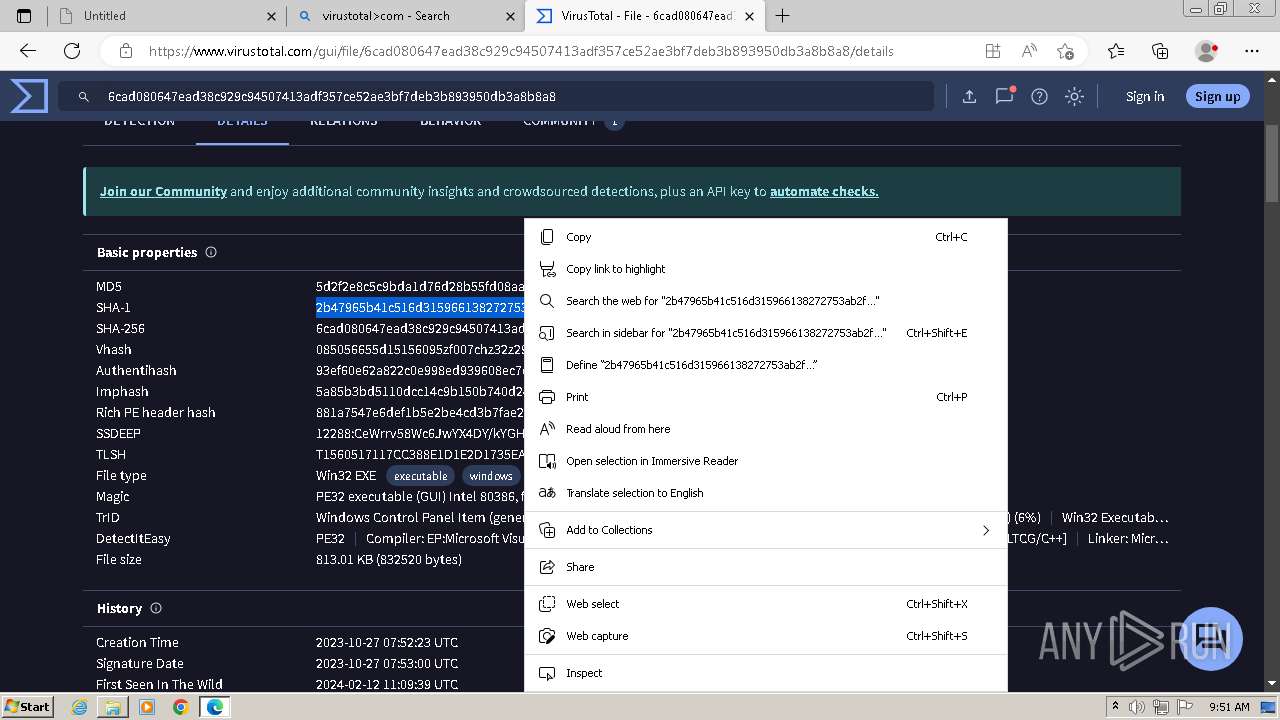Open the RELATIONS tab
1280x720 pixels.
343,123
